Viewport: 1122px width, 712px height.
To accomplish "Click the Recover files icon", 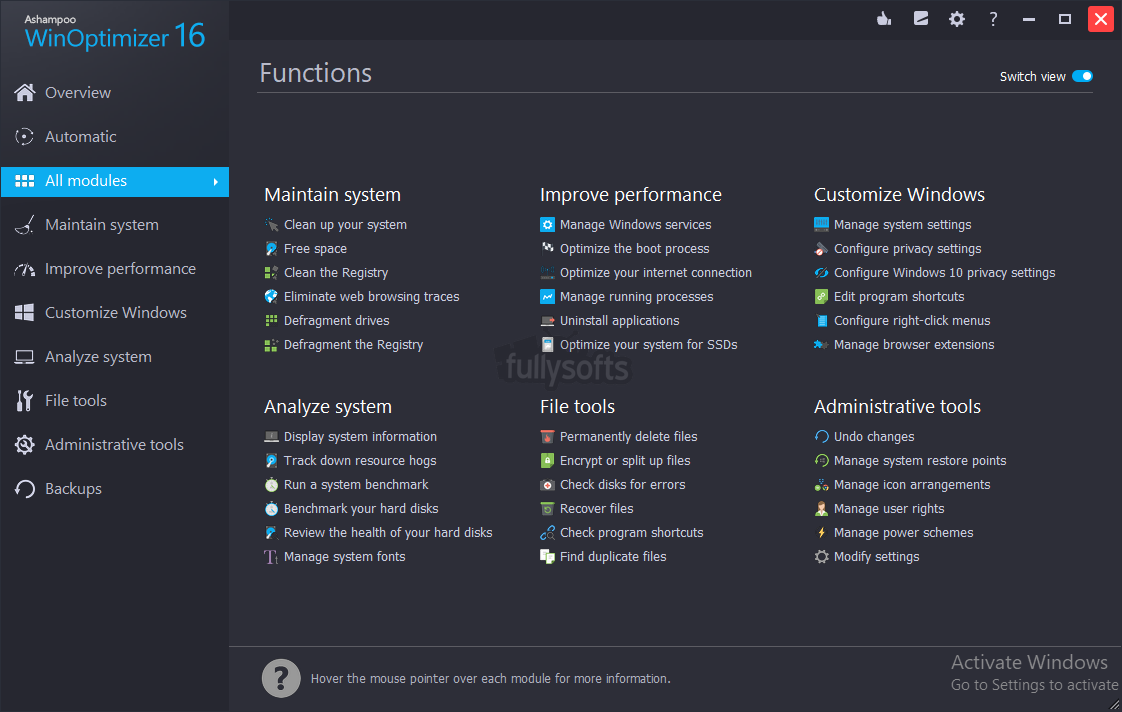I will click(x=547, y=509).
